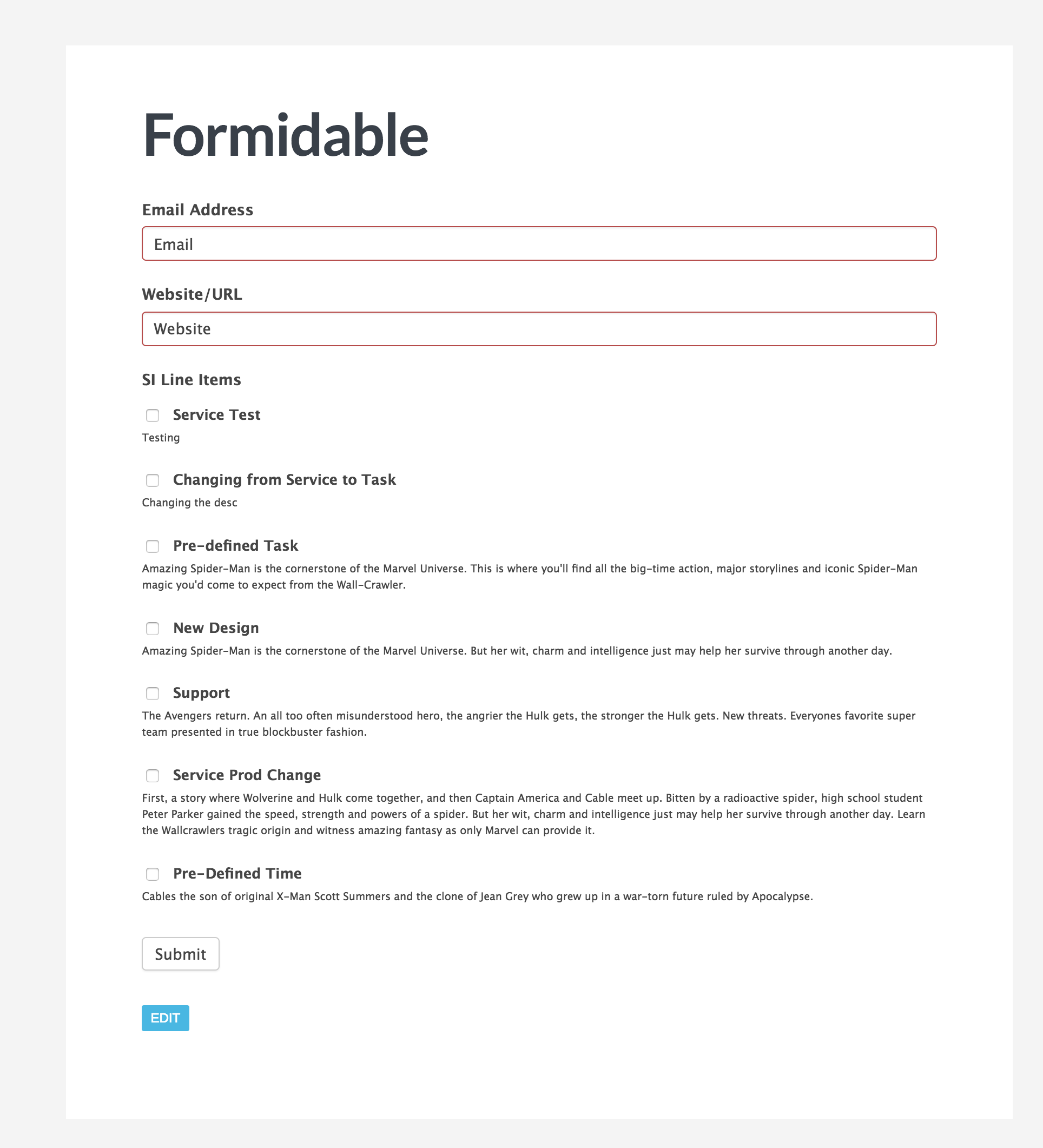Click the Formidable page heading
1043x1148 pixels.
[x=285, y=136]
